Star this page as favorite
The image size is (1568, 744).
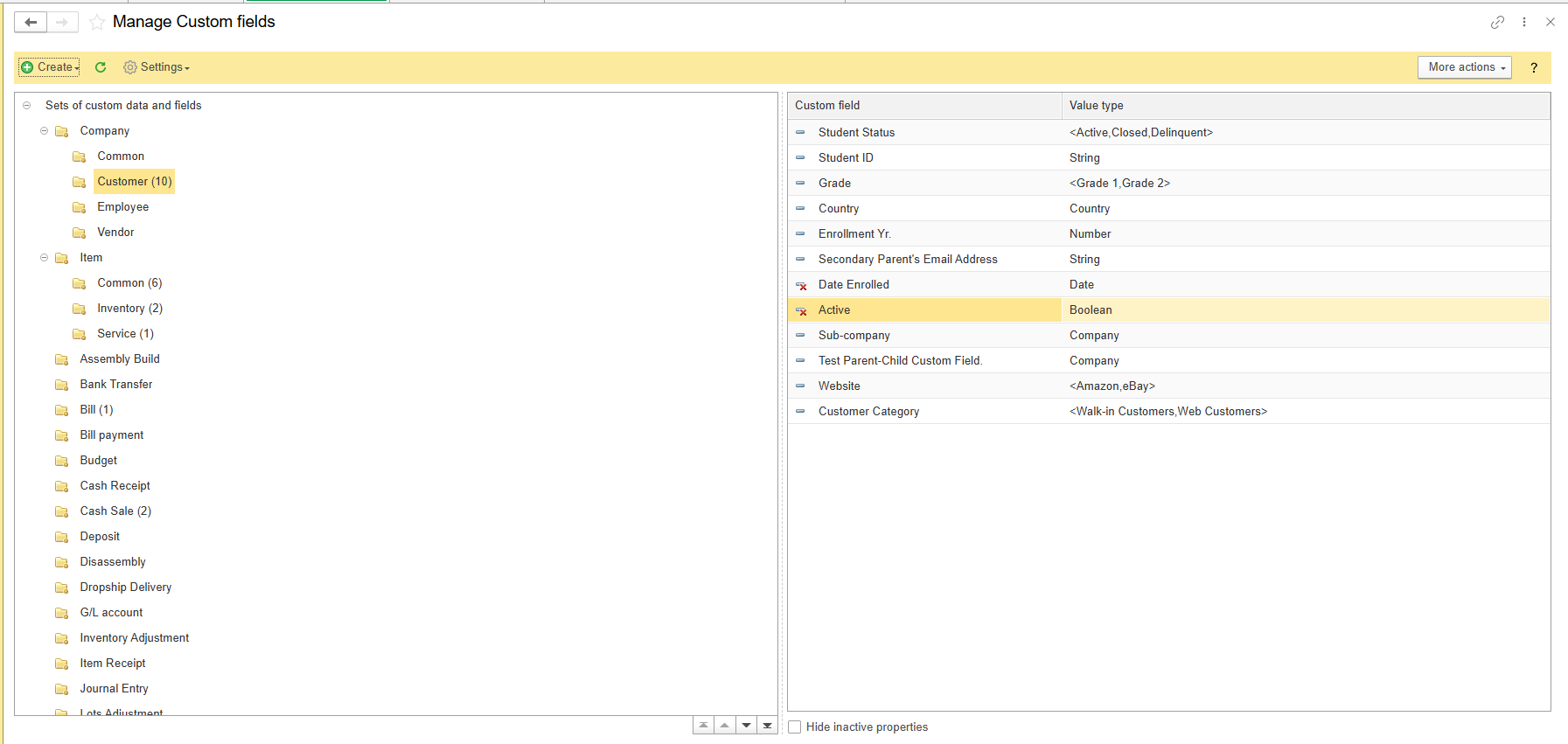[97, 23]
